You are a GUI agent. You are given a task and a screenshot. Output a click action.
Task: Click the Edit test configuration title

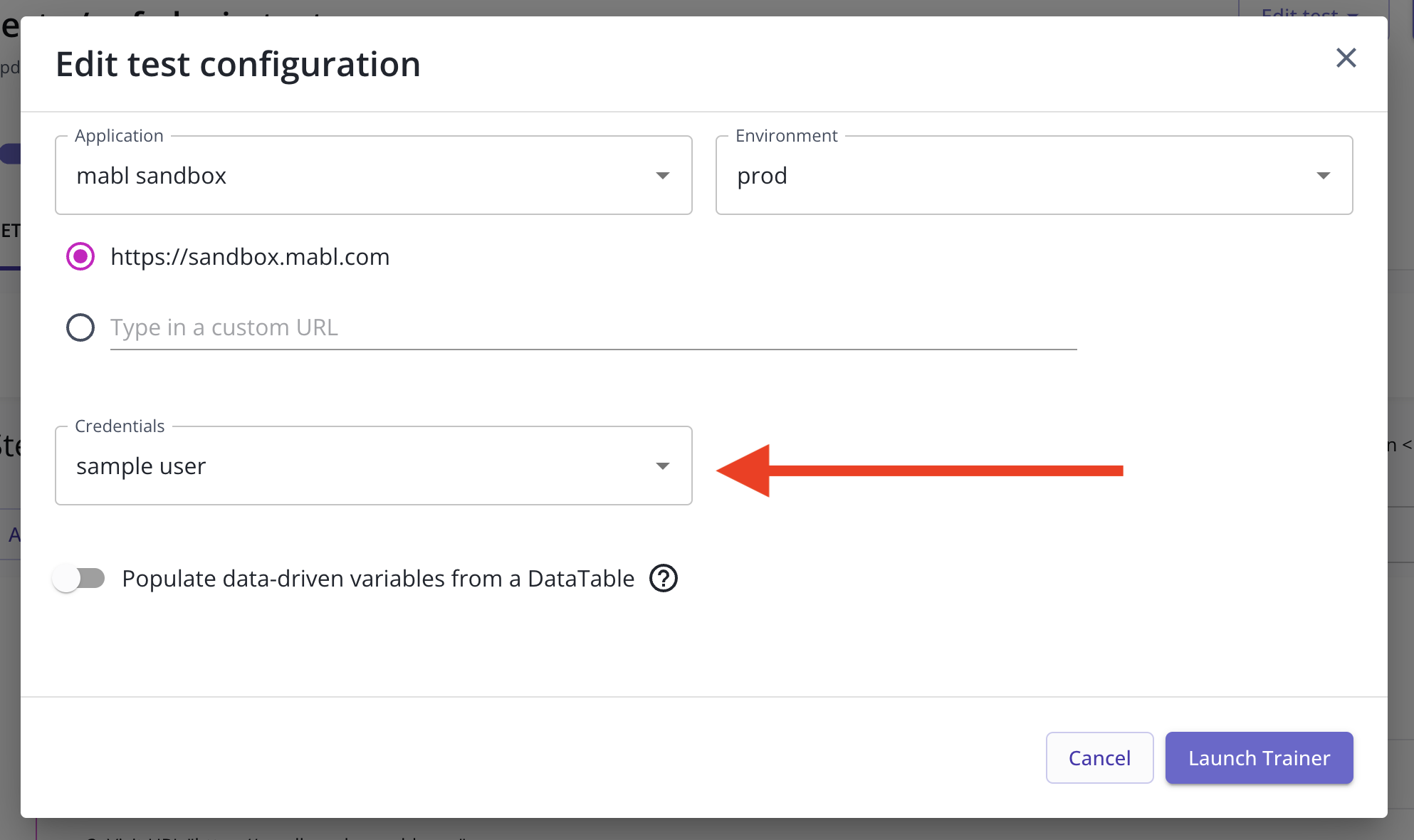(x=238, y=65)
